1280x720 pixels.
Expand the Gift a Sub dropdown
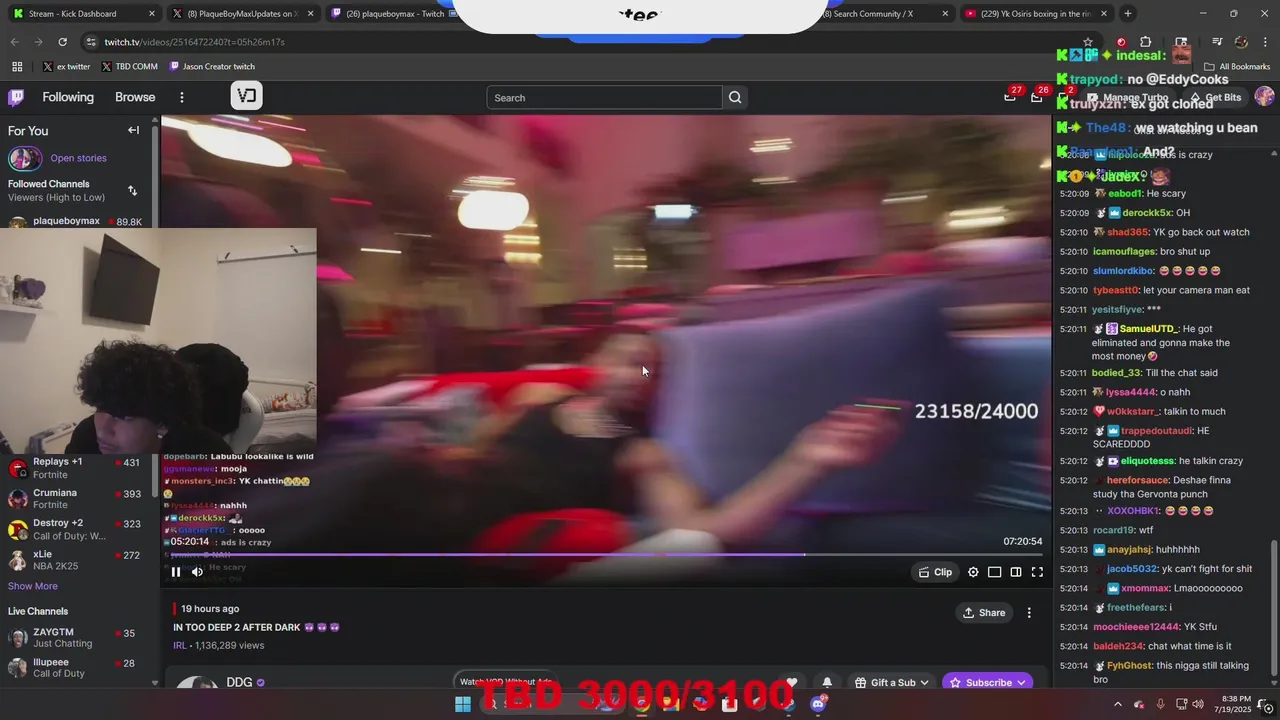tap(892, 683)
